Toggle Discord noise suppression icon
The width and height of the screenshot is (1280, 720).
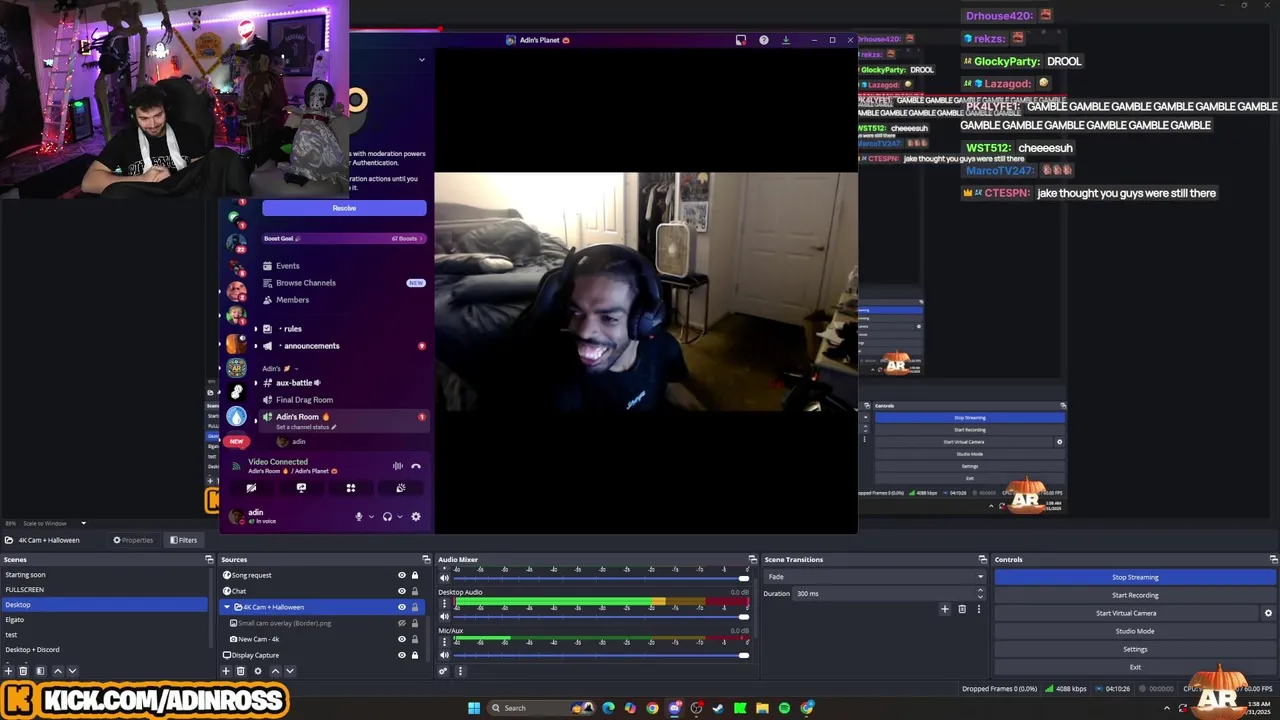coord(398,466)
